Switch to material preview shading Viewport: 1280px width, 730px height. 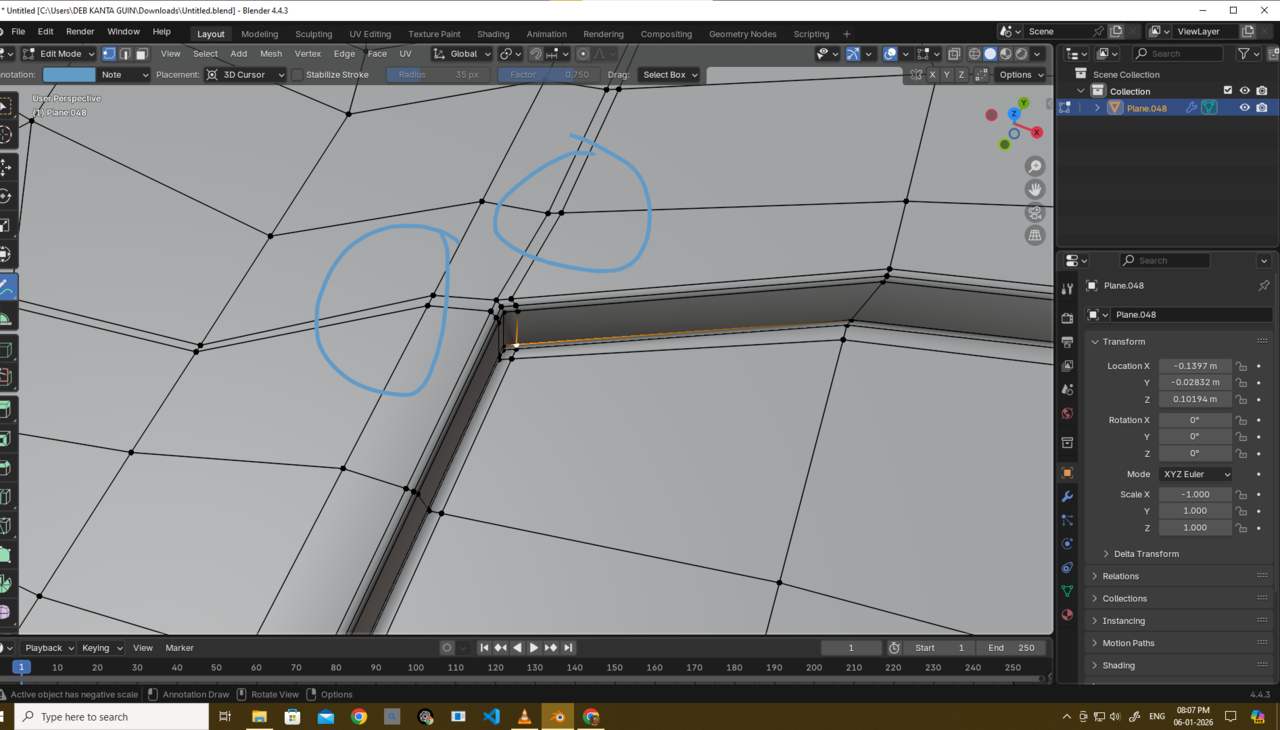[1006, 54]
